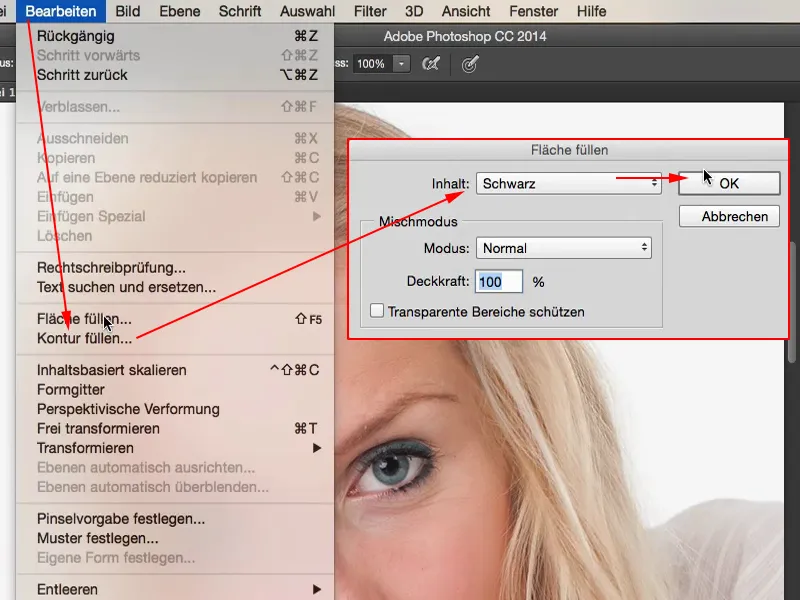Choose Kontur füllen... menu entry

tap(176, 339)
